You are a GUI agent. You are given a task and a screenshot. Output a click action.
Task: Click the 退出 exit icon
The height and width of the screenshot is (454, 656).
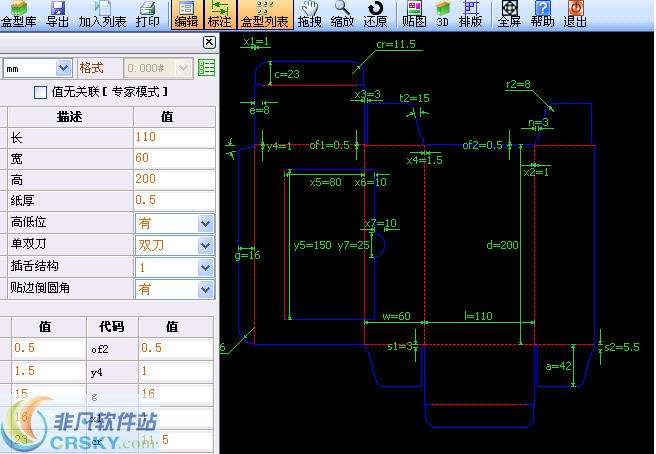point(575,15)
